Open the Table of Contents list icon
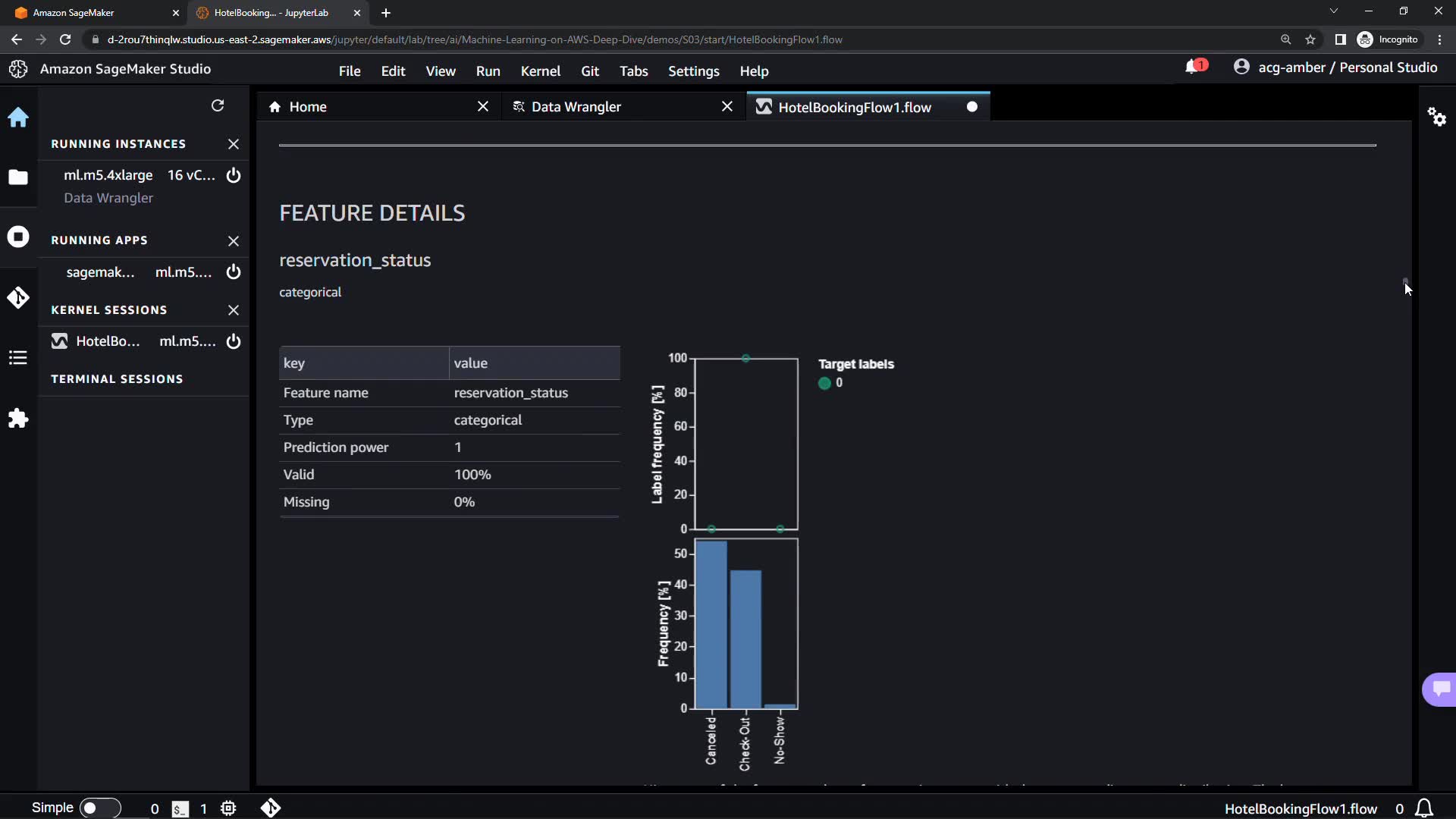The width and height of the screenshot is (1456, 819). [x=18, y=358]
